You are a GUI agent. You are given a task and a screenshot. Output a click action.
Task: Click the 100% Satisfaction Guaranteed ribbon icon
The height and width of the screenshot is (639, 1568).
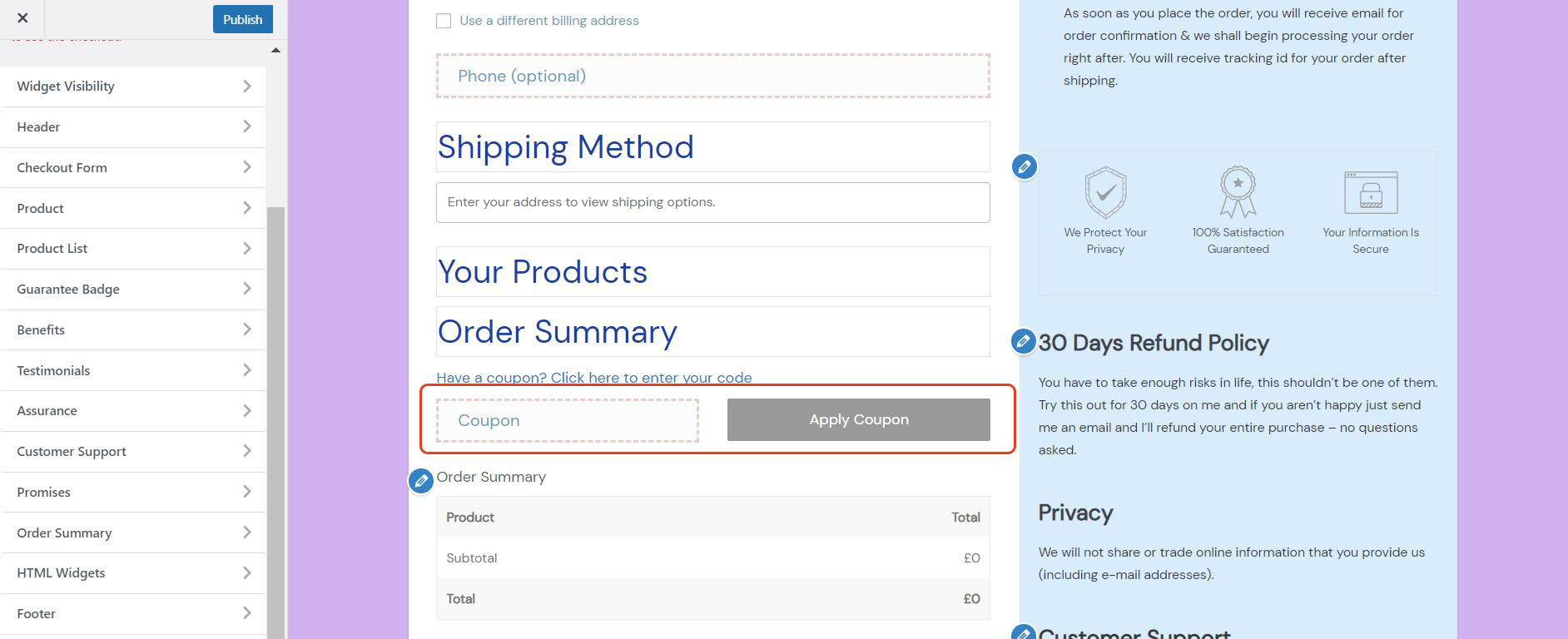pyautogui.click(x=1238, y=192)
